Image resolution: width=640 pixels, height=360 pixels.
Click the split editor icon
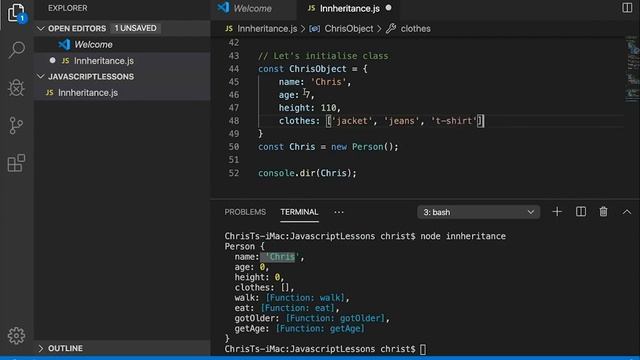(627, 8)
